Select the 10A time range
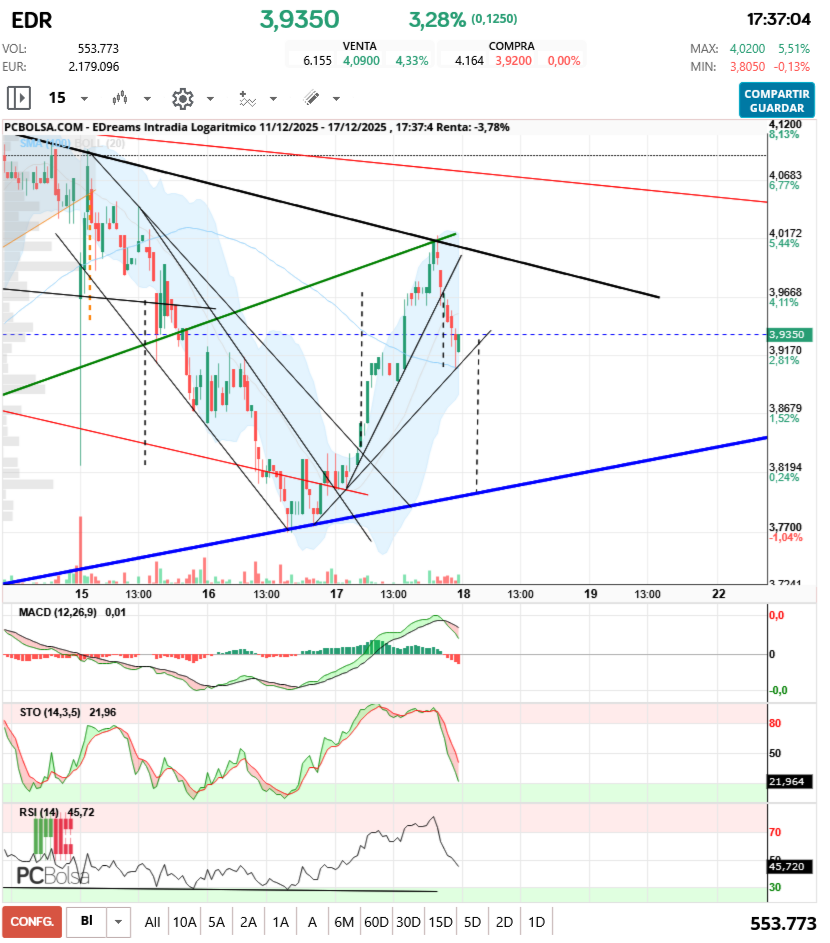 click(185, 922)
